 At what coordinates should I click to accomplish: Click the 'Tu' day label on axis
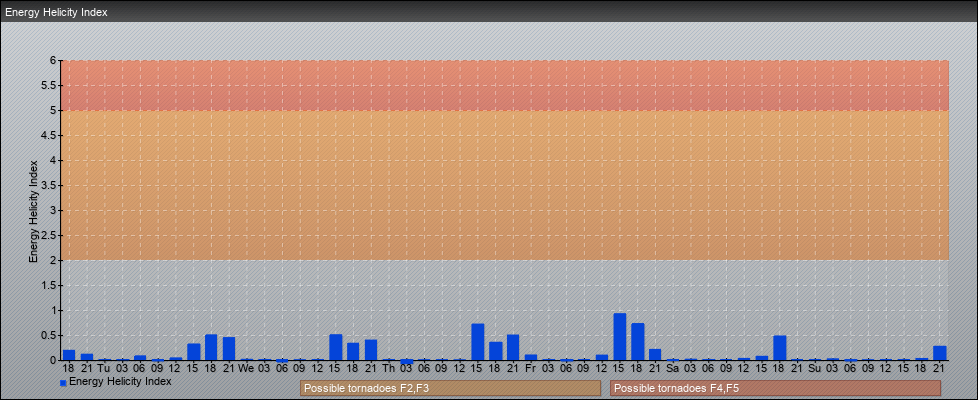click(104, 368)
